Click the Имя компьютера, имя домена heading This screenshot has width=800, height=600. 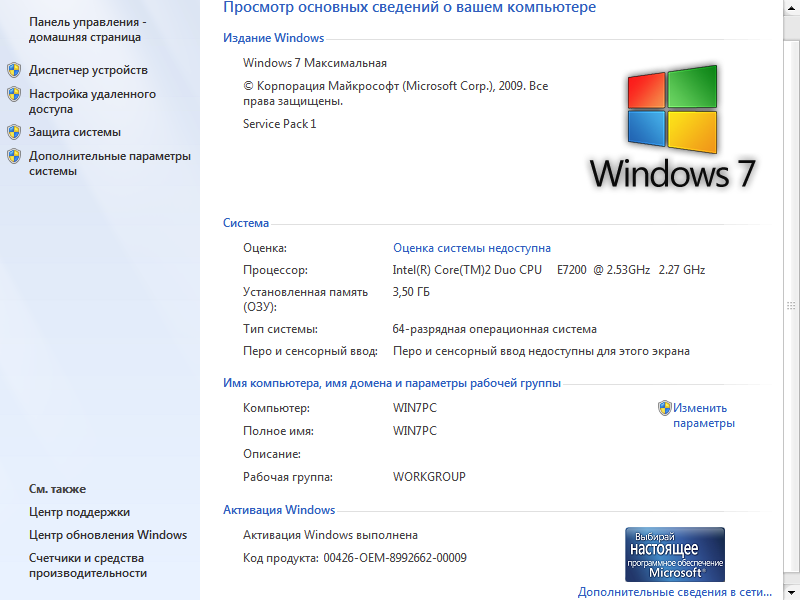(x=392, y=383)
